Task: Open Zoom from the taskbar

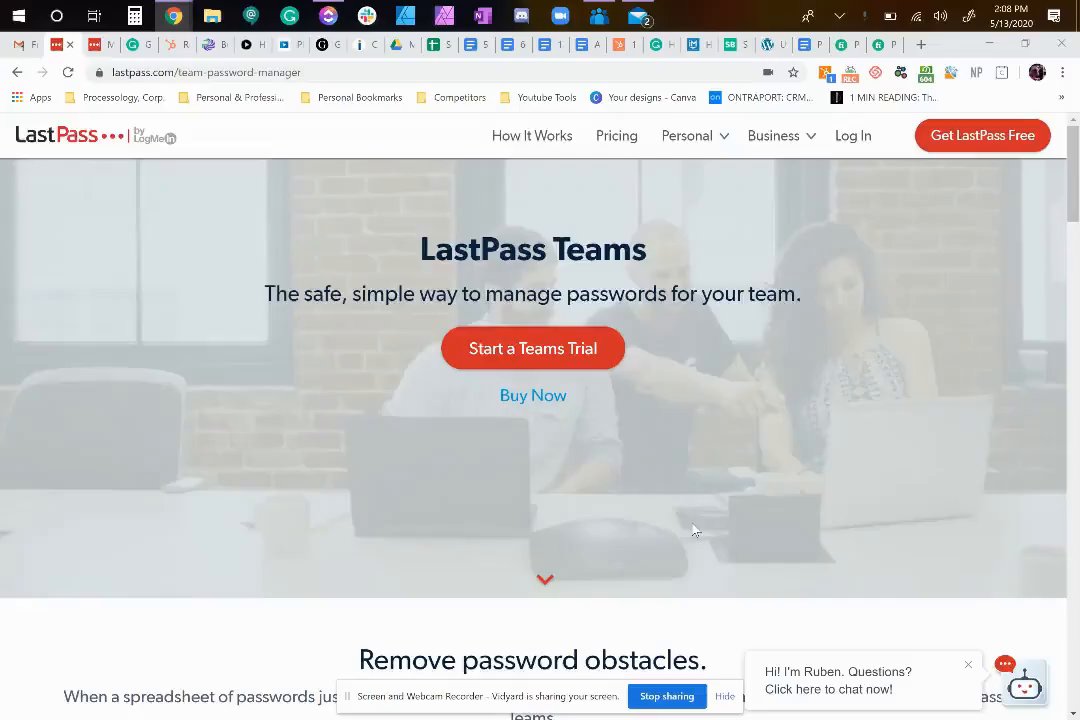Action: coord(561,15)
